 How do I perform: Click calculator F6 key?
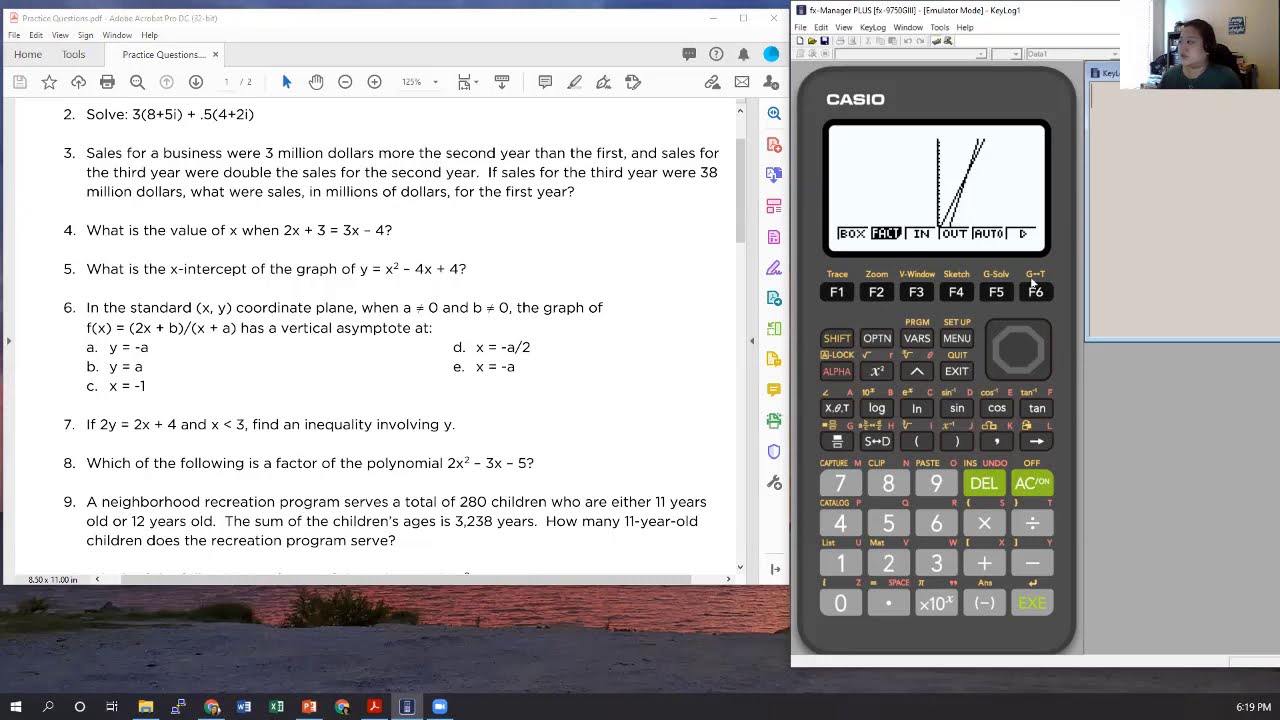tap(1036, 292)
